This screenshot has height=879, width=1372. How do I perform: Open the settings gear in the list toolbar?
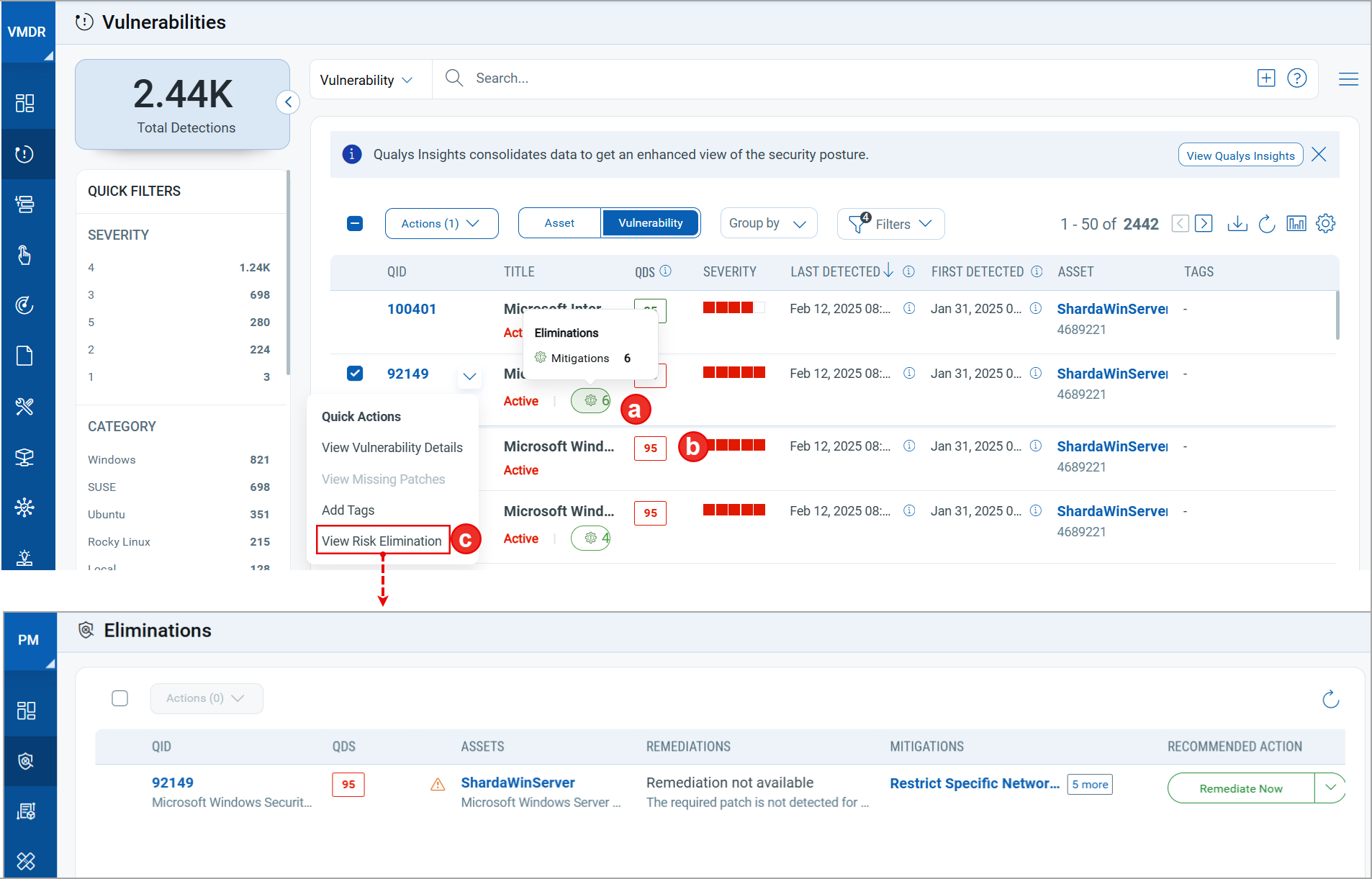point(1325,224)
